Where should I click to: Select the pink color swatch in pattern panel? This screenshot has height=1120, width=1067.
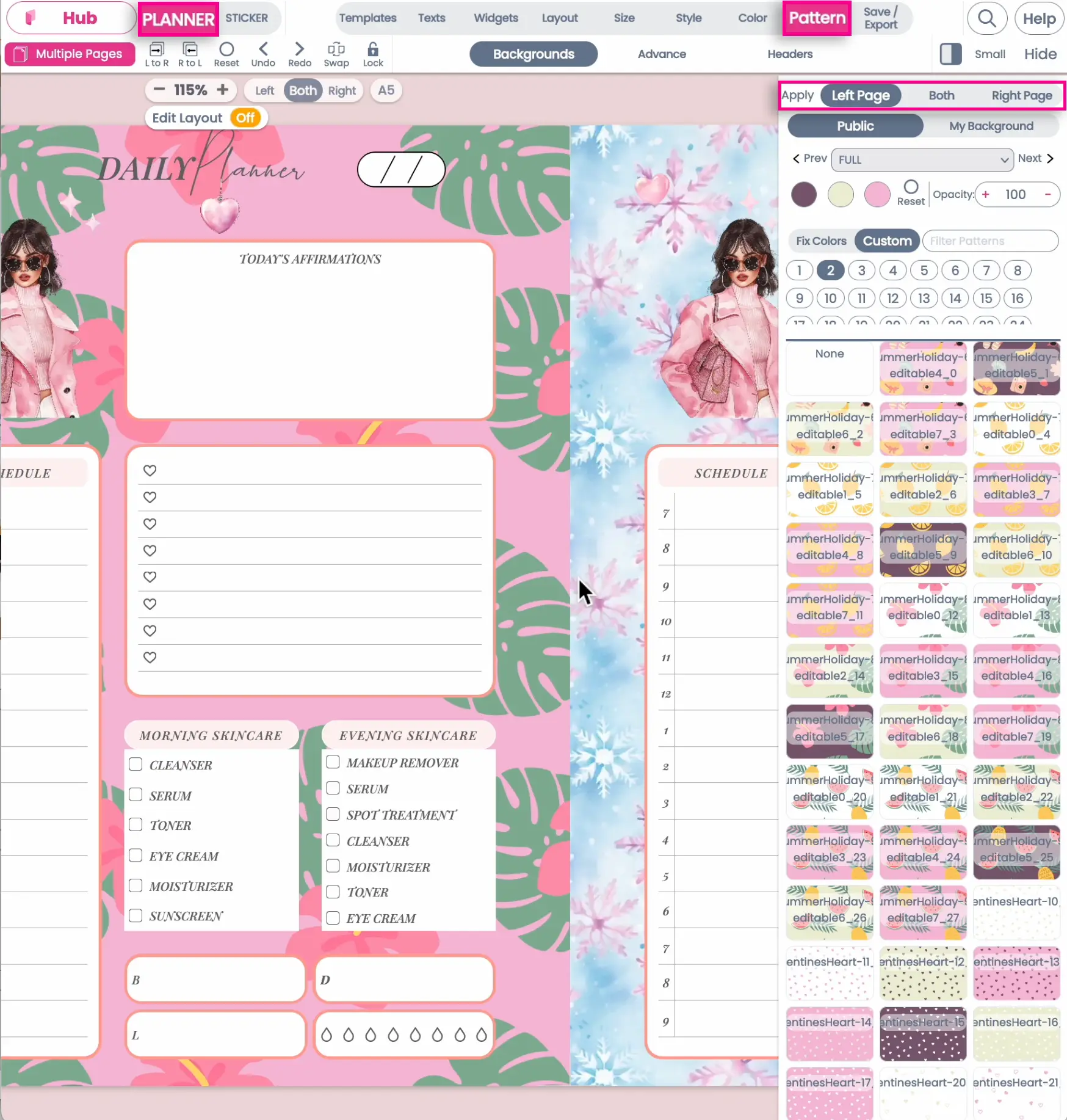(x=878, y=194)
